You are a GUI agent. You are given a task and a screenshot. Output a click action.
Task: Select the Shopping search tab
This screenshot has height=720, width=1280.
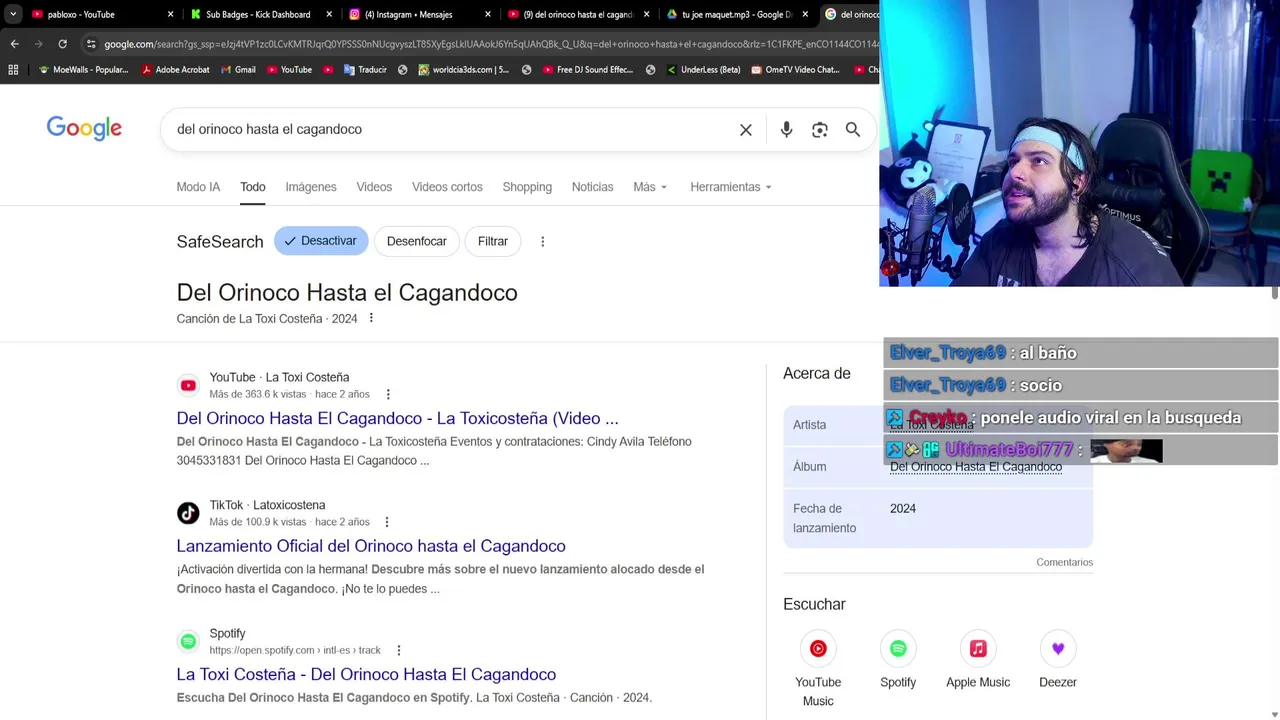(x=527, y=187)
